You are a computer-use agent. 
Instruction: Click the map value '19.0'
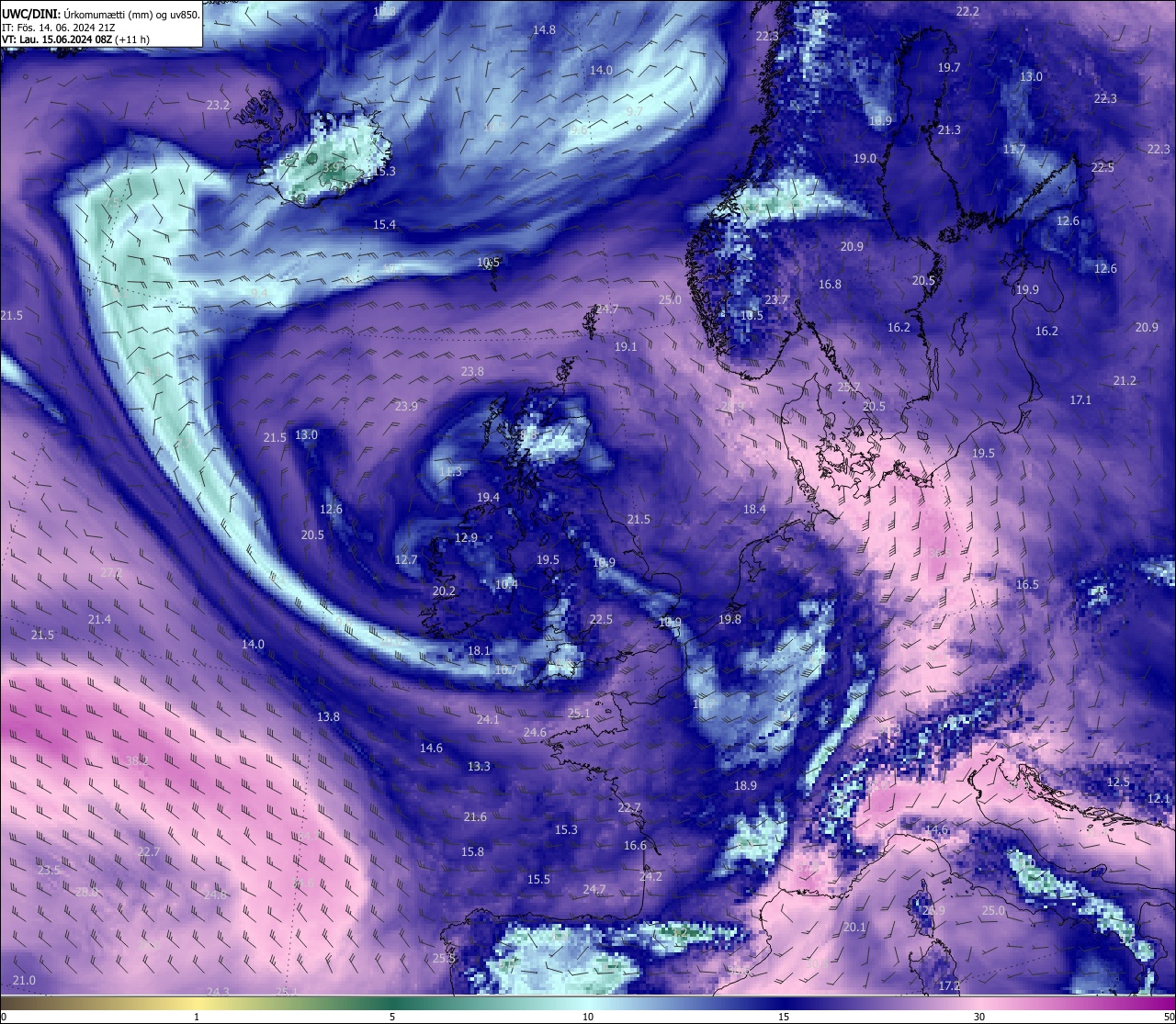(865, 159)
